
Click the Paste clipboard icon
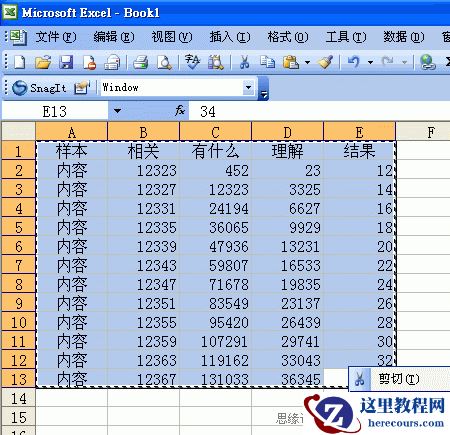coord(291,62)
